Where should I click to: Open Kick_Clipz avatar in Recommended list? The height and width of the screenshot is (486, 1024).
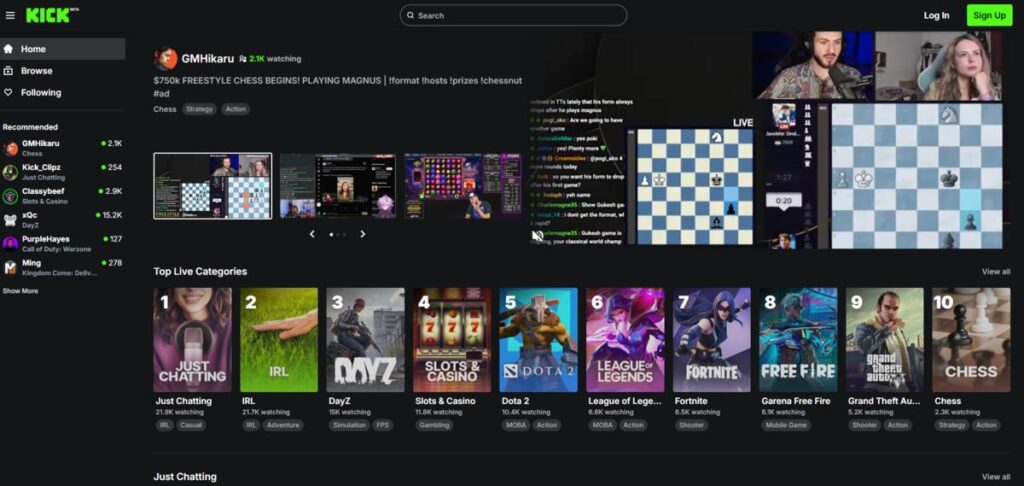click(10, 172)
